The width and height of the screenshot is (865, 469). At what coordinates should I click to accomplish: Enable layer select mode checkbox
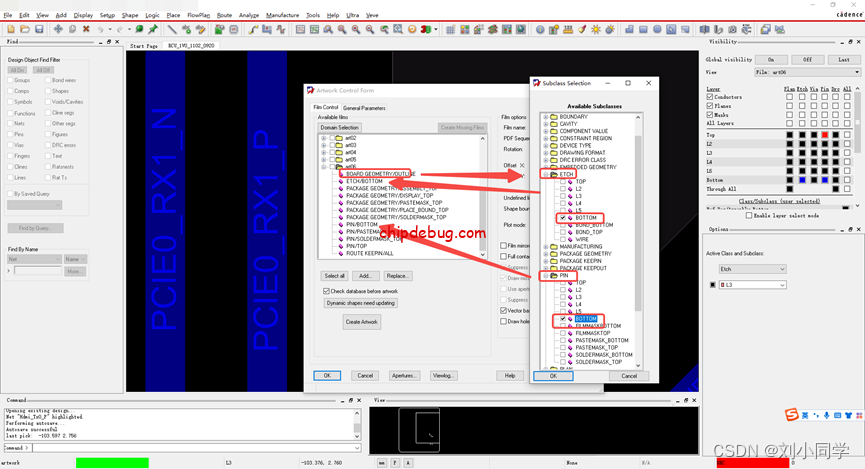749,215
